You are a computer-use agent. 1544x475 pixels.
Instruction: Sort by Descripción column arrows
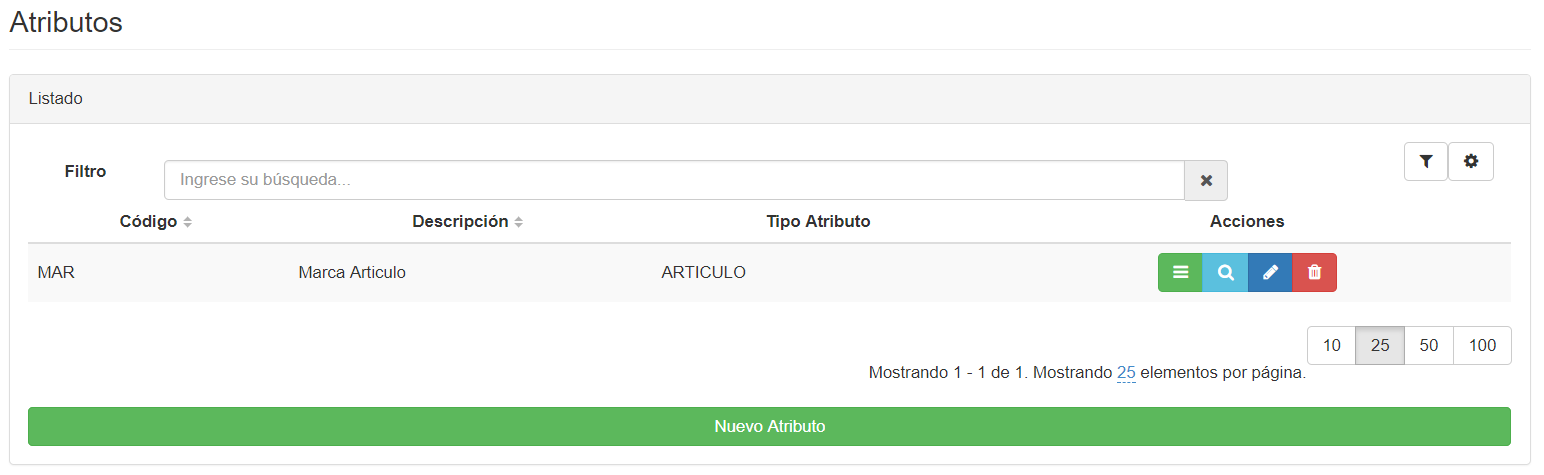pyautogui.click(x=518, y=222)
